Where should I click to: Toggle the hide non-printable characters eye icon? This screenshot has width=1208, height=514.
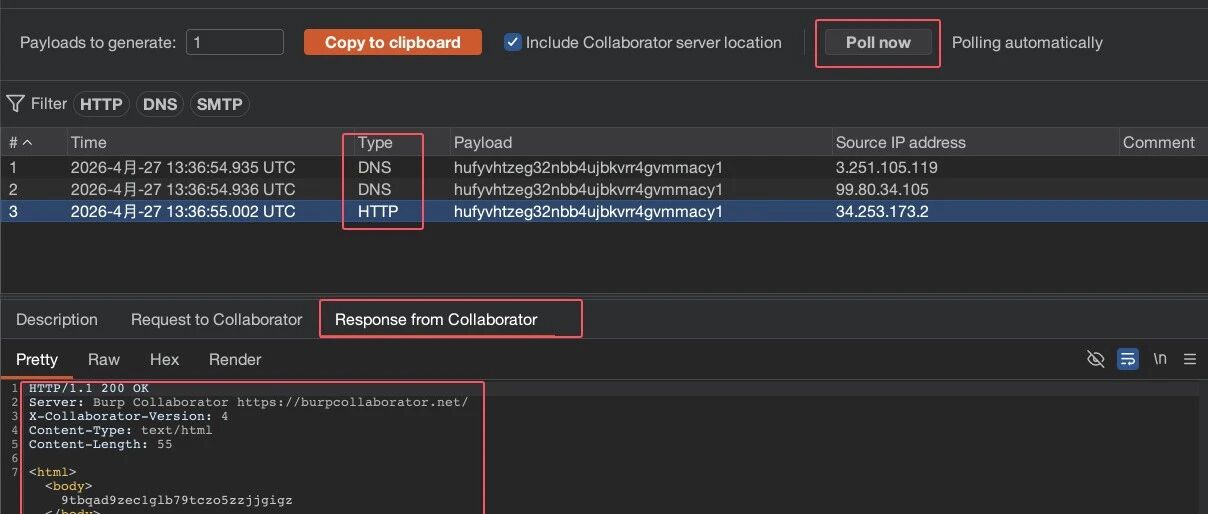(x=1096, y=359)
